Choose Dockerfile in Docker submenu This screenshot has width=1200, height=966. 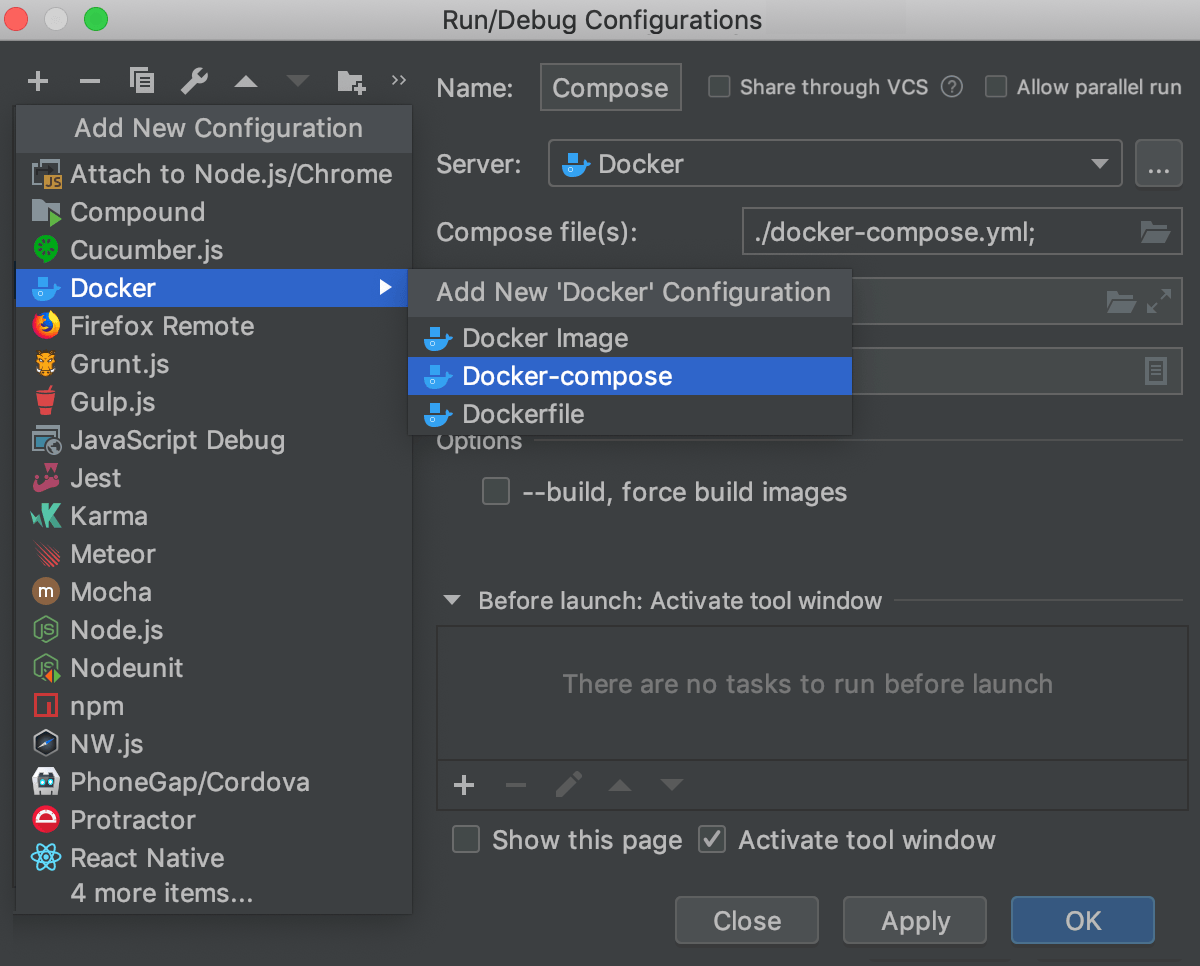[x=630, y=414]
